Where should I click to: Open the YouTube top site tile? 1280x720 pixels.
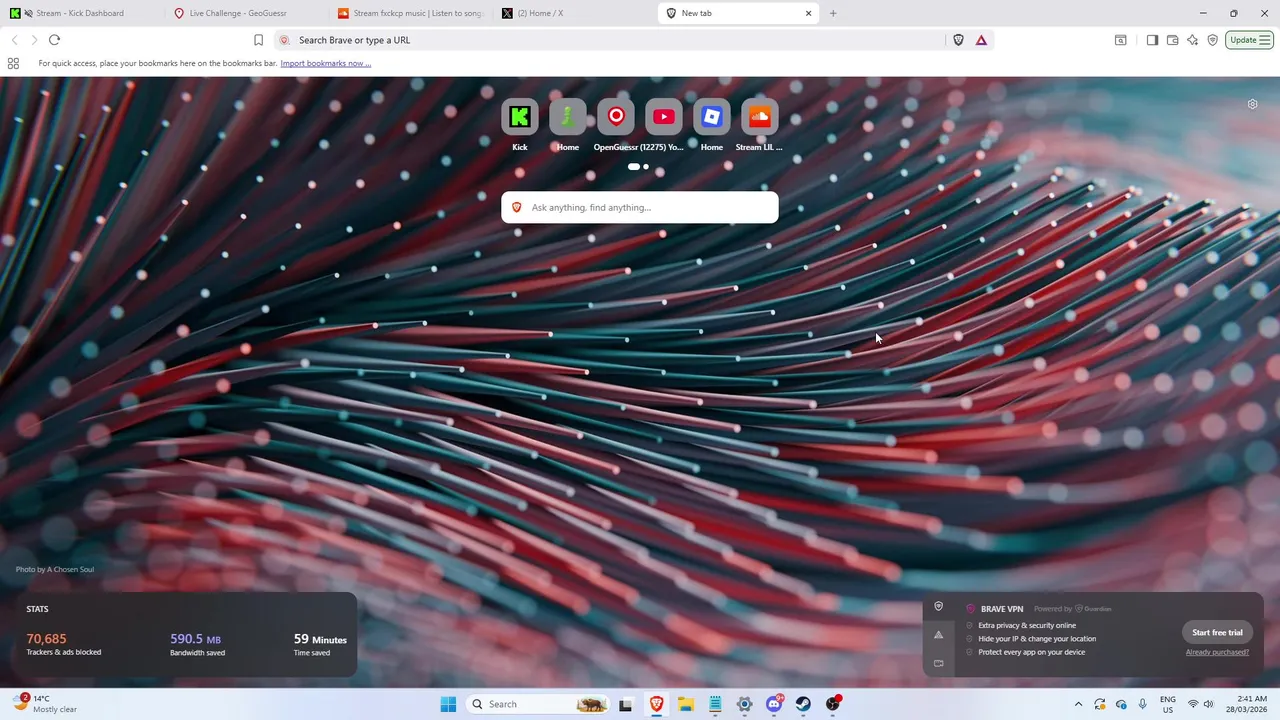coord(664,117)
